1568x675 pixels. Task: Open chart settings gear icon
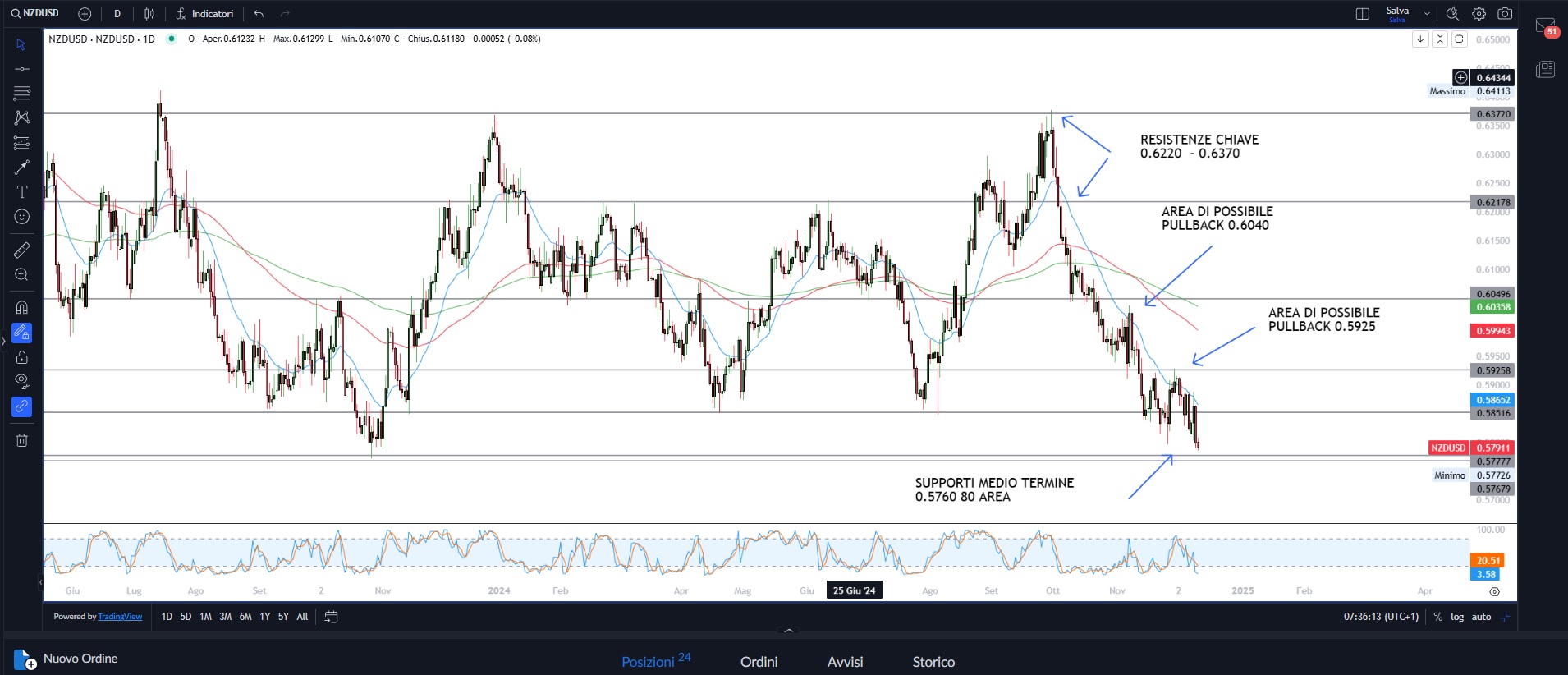click(x=1479, y=14)
